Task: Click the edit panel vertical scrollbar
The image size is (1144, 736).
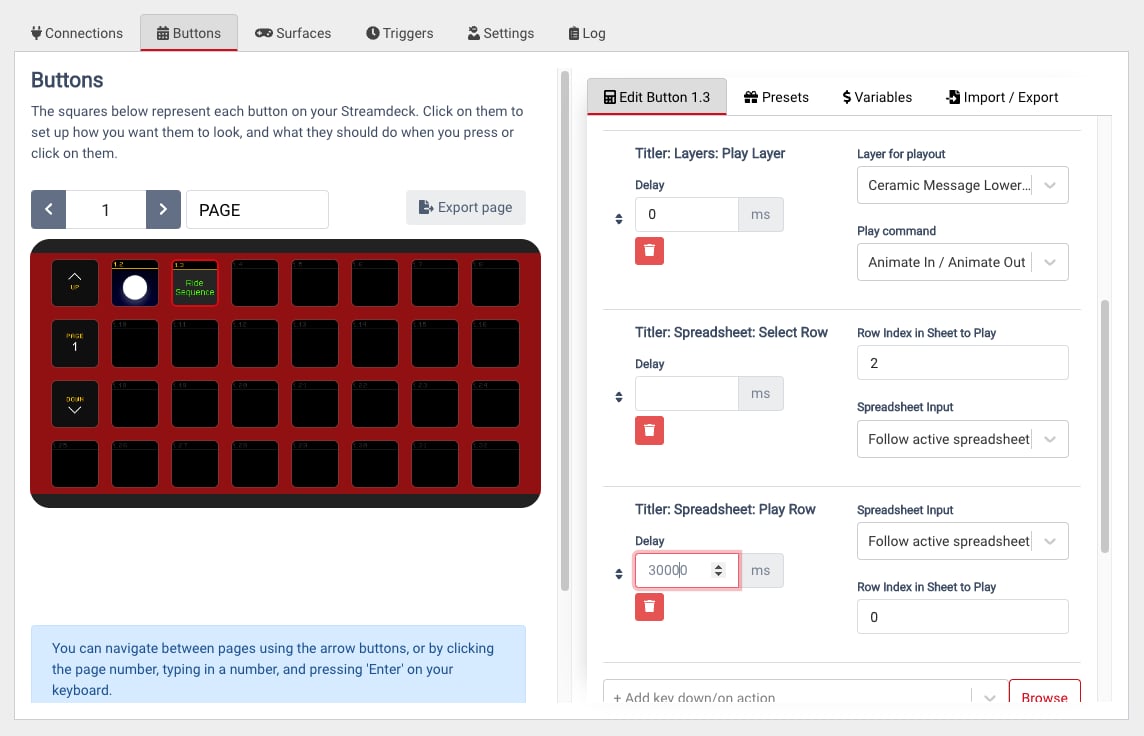Action: [1105, 427]
